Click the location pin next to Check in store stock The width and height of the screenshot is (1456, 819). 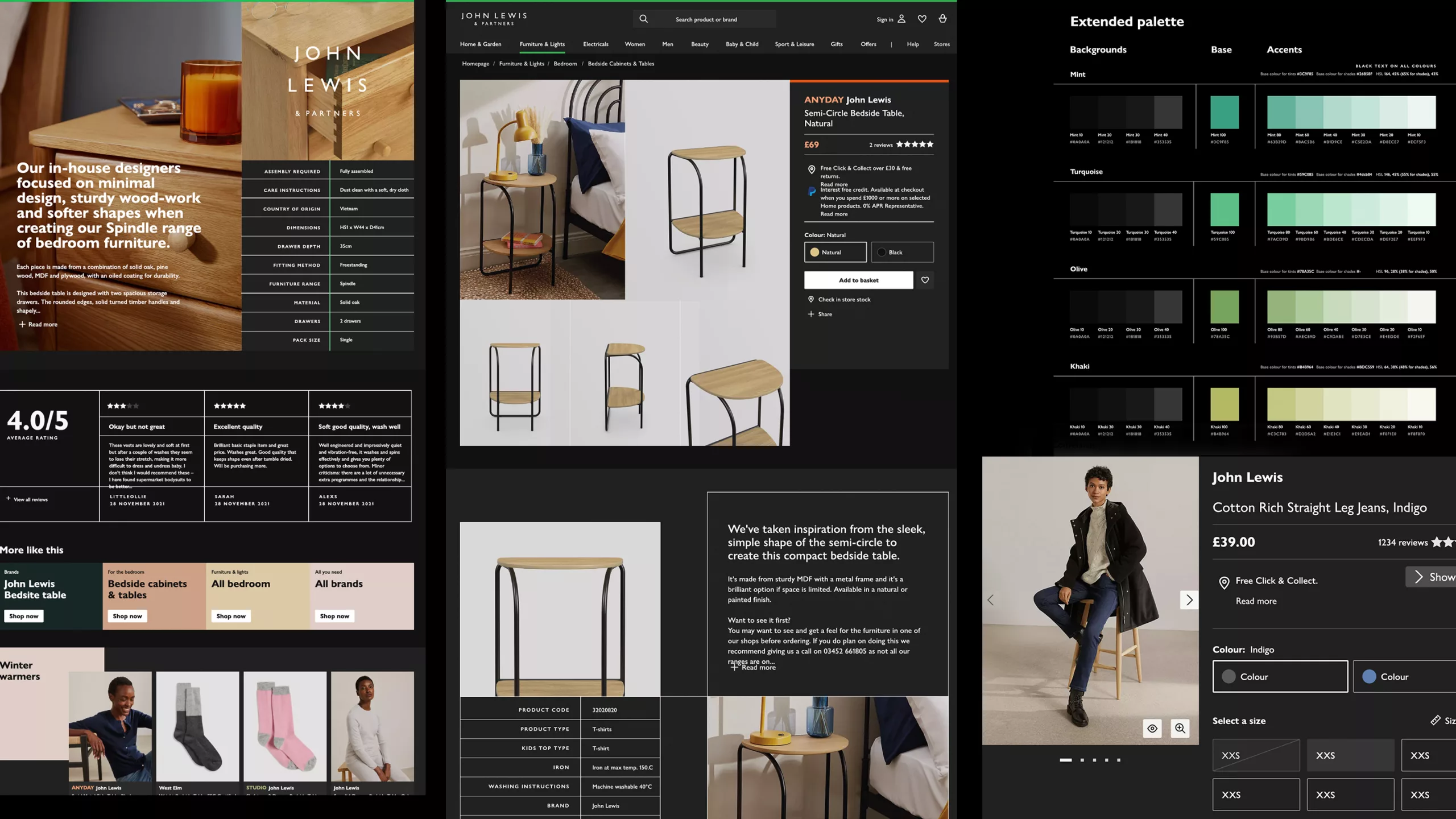(x=811, y=299)
